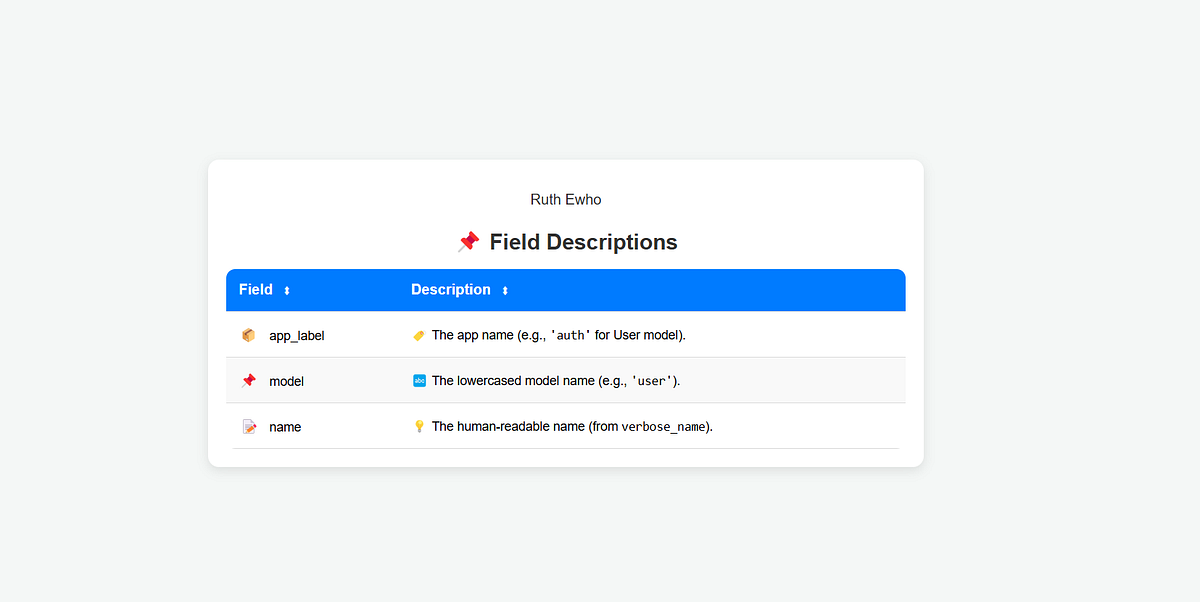Image resolution: width=1200 pixels, height=602 pixels.
Task: Click the label tag icon in app_label's description
Action: (418, 335)
